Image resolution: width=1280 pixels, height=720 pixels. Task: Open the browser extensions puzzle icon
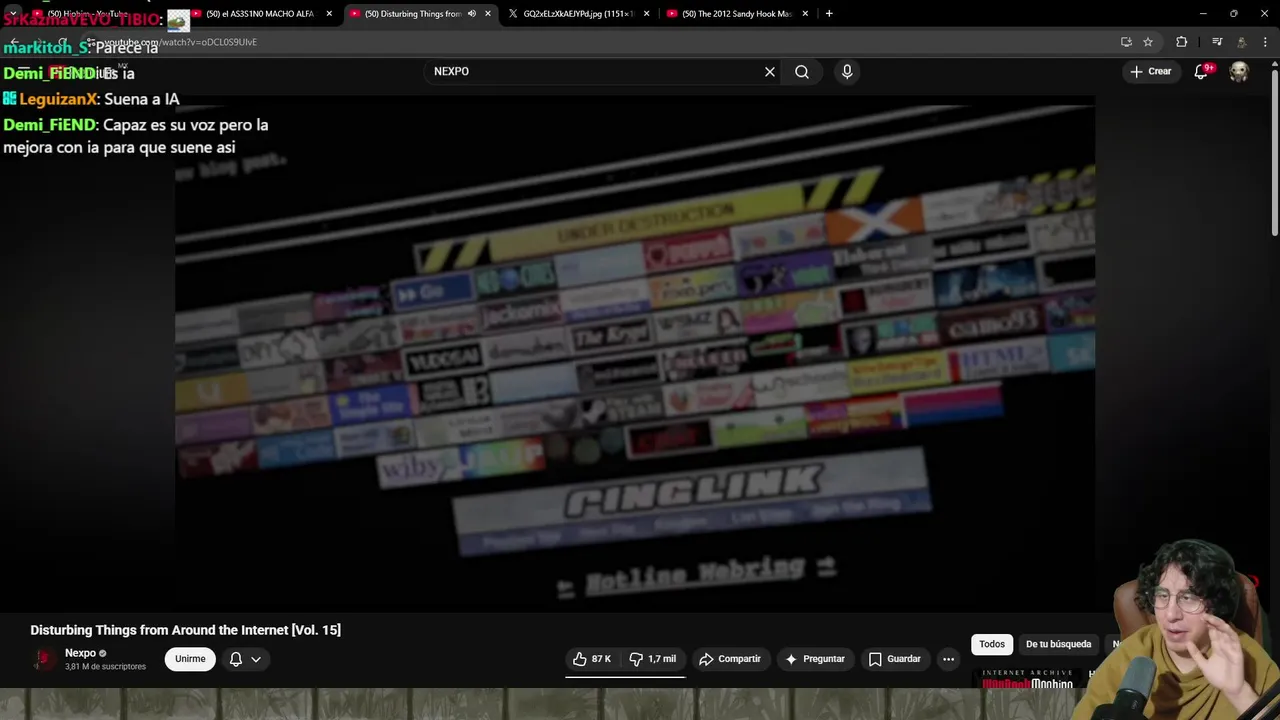tap(1182, 42)
